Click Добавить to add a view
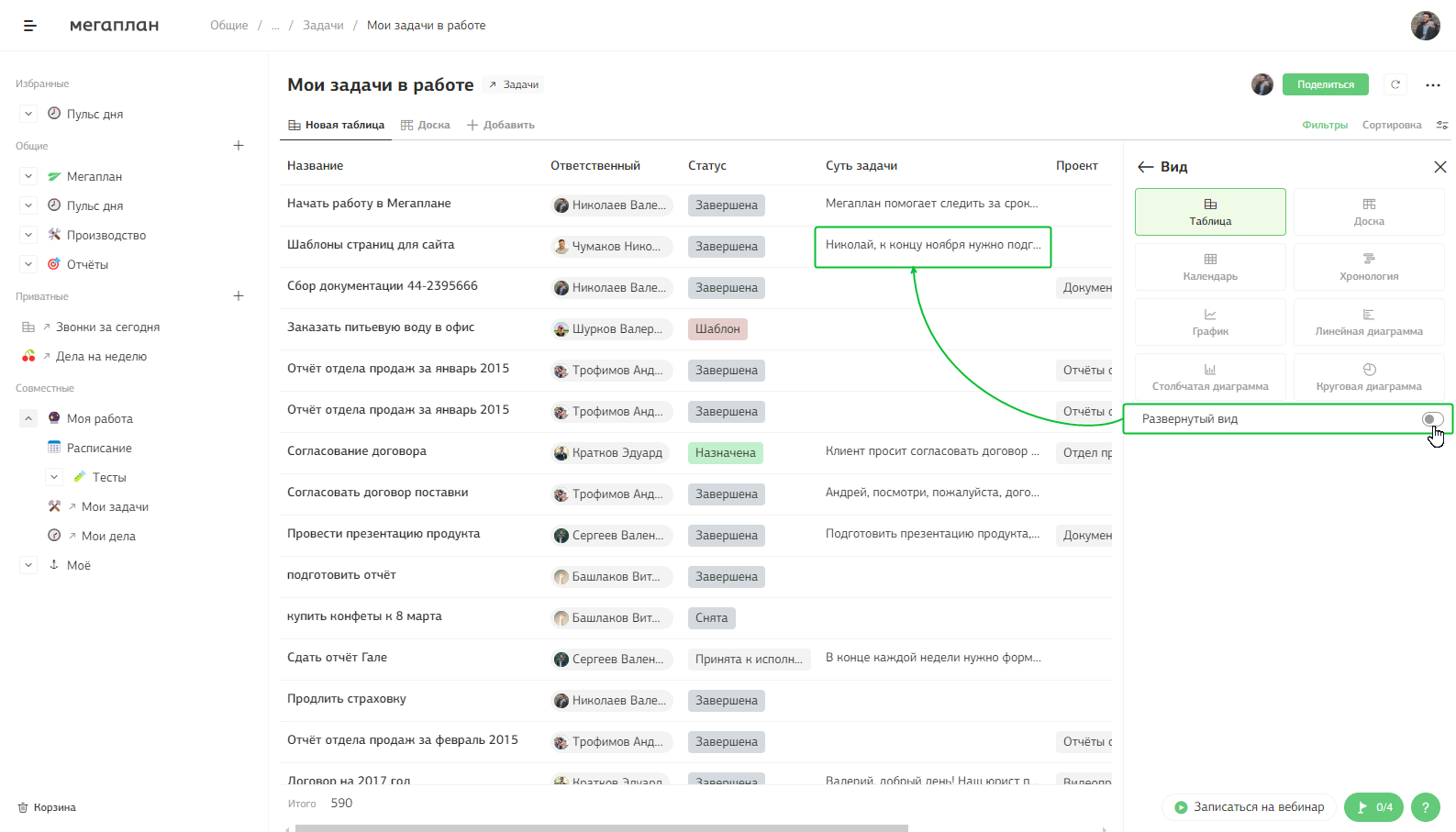Viewport: 1456px width, 832px height. pyautogui.click(x=501, y=125)
